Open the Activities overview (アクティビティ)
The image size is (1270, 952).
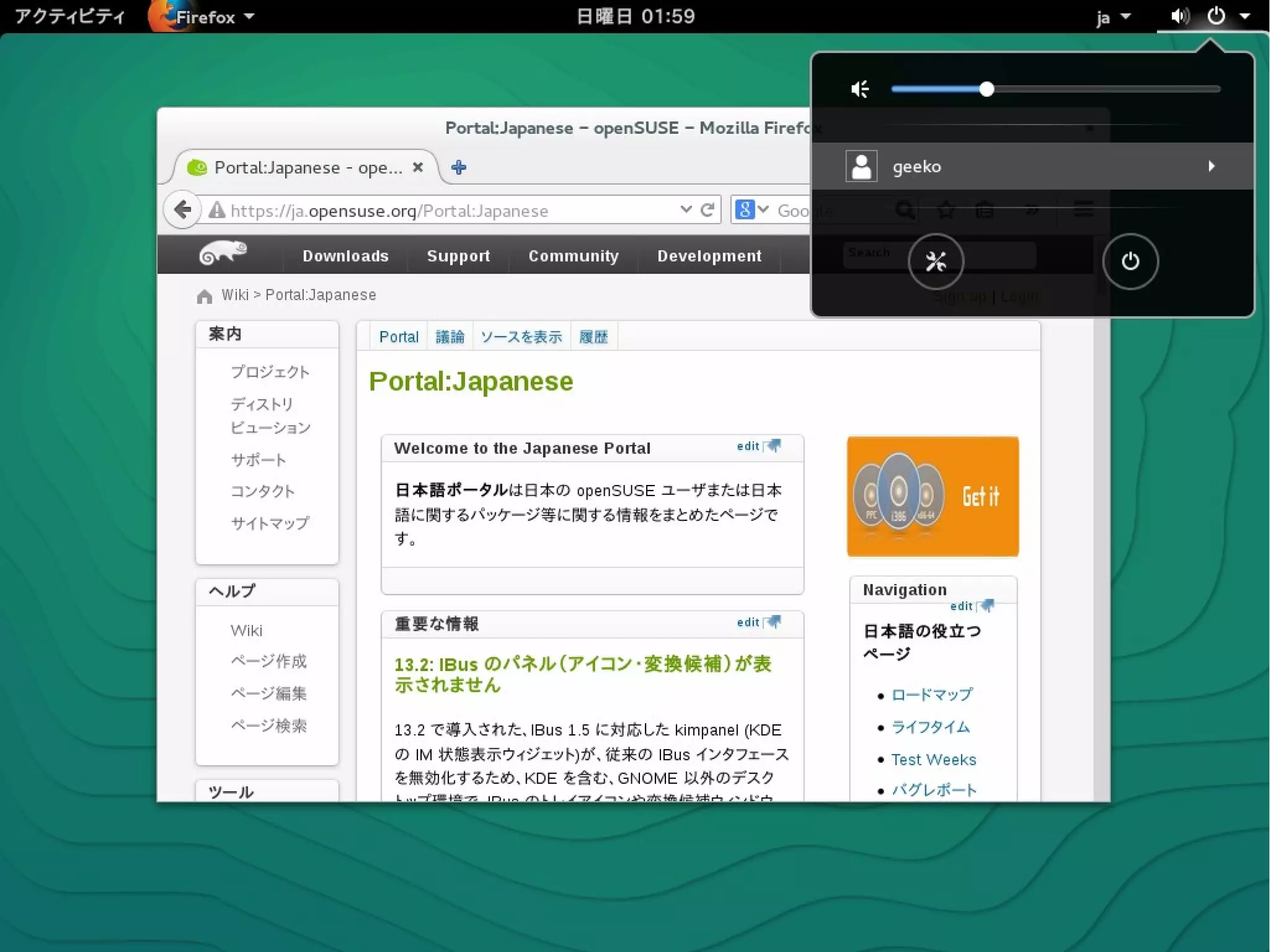pyautogui.click(x=70, y=16)
